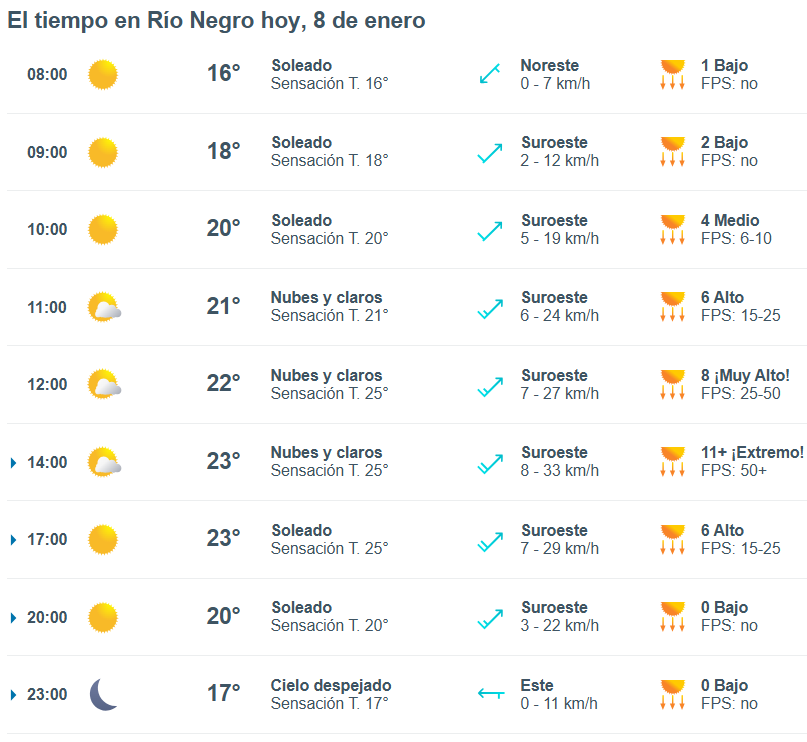Click the Suroeste wind arrow at 14:00
The image size is (807, 742).
pos(490,462)
